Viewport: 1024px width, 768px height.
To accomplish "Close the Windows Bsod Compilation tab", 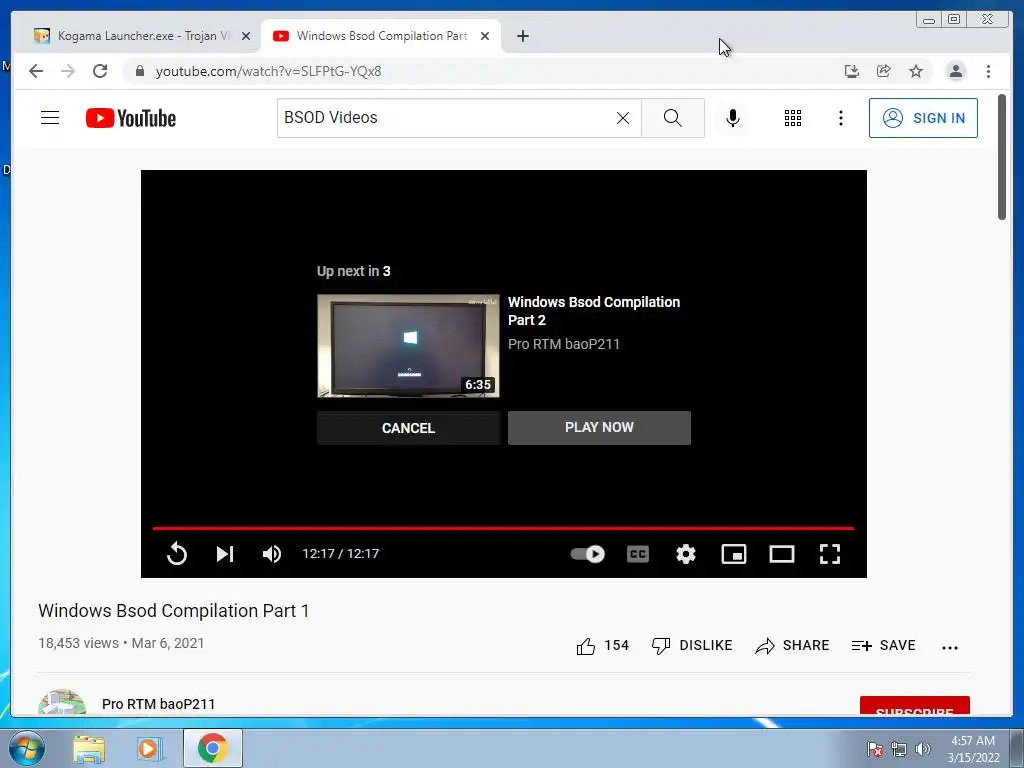I will (485, 37).
